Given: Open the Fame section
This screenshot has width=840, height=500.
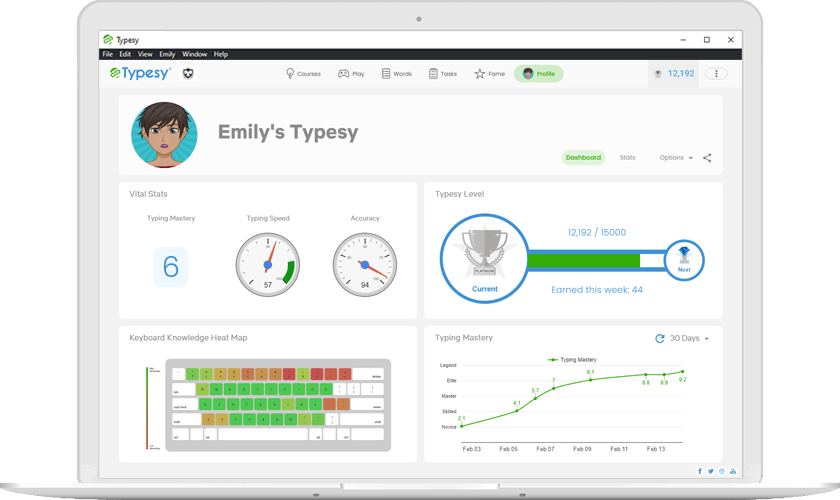Looking at the screenshot, I should [x=490, y=74].
